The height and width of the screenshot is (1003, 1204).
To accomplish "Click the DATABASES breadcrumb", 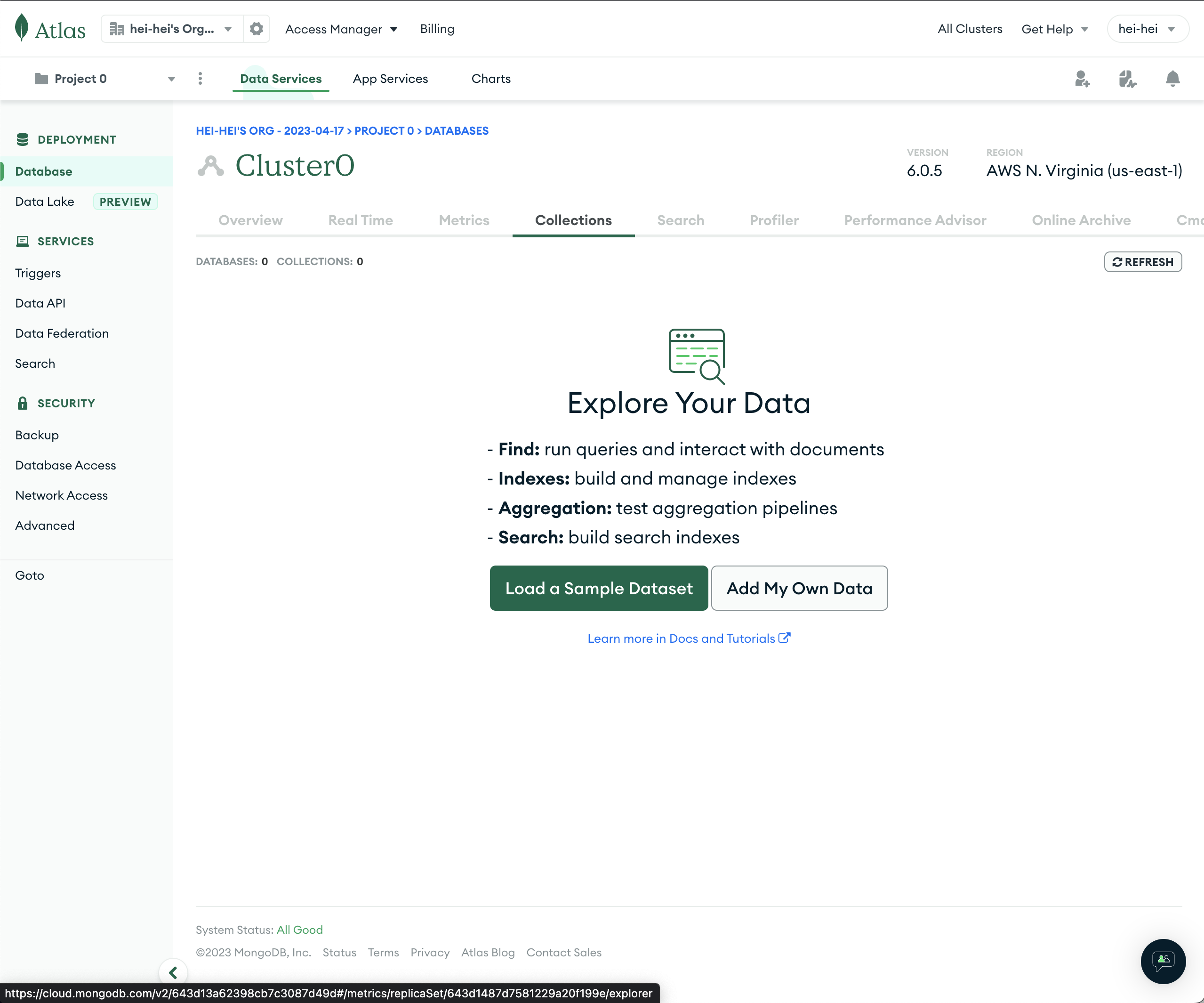I will coord(457,131).
